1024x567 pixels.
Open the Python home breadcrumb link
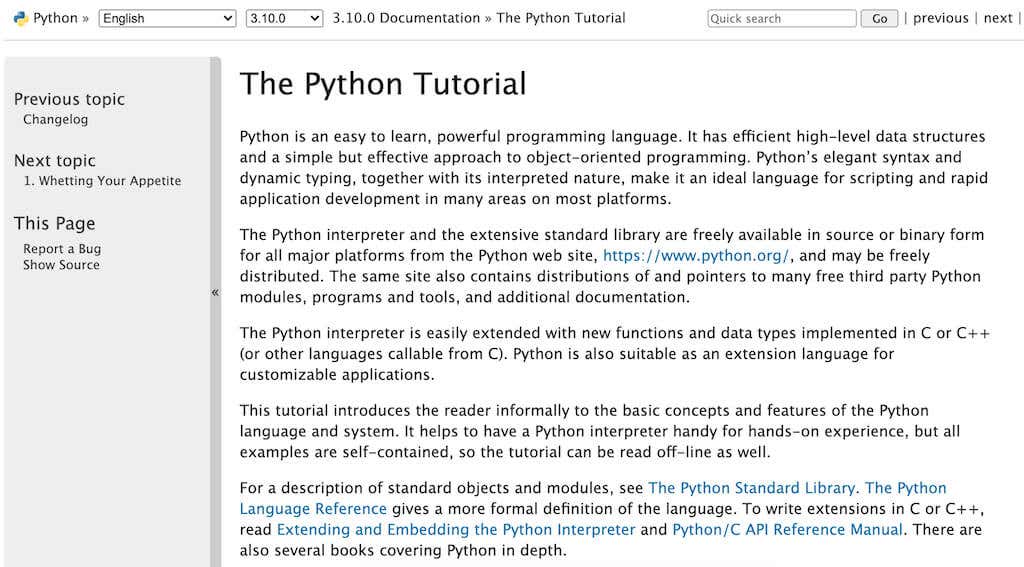[55, 18]
